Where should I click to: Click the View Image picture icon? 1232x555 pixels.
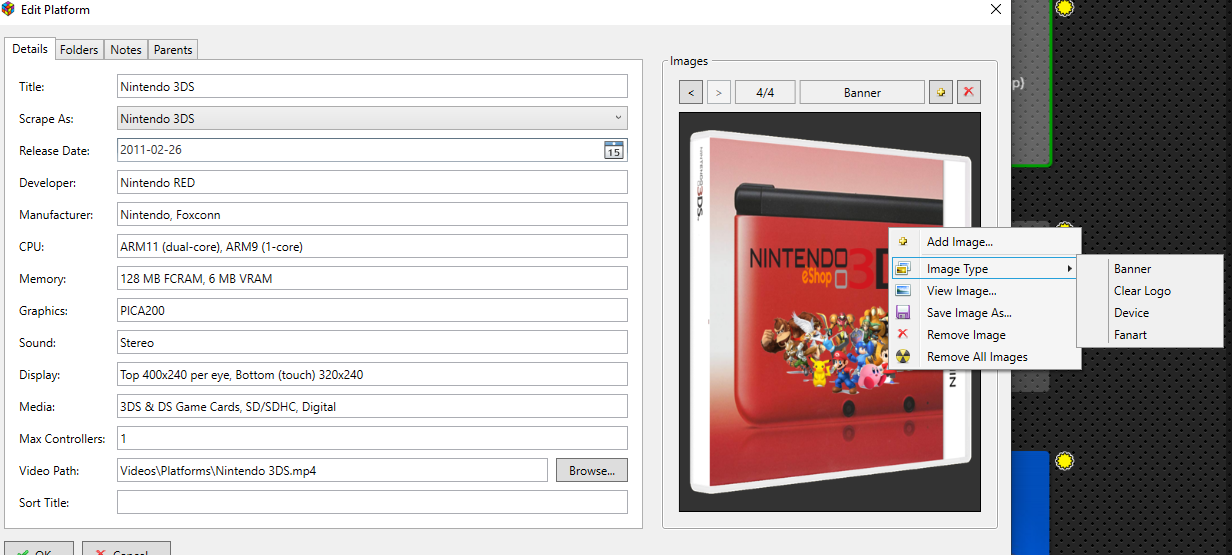pyautogui.click(x=903, y=291)
